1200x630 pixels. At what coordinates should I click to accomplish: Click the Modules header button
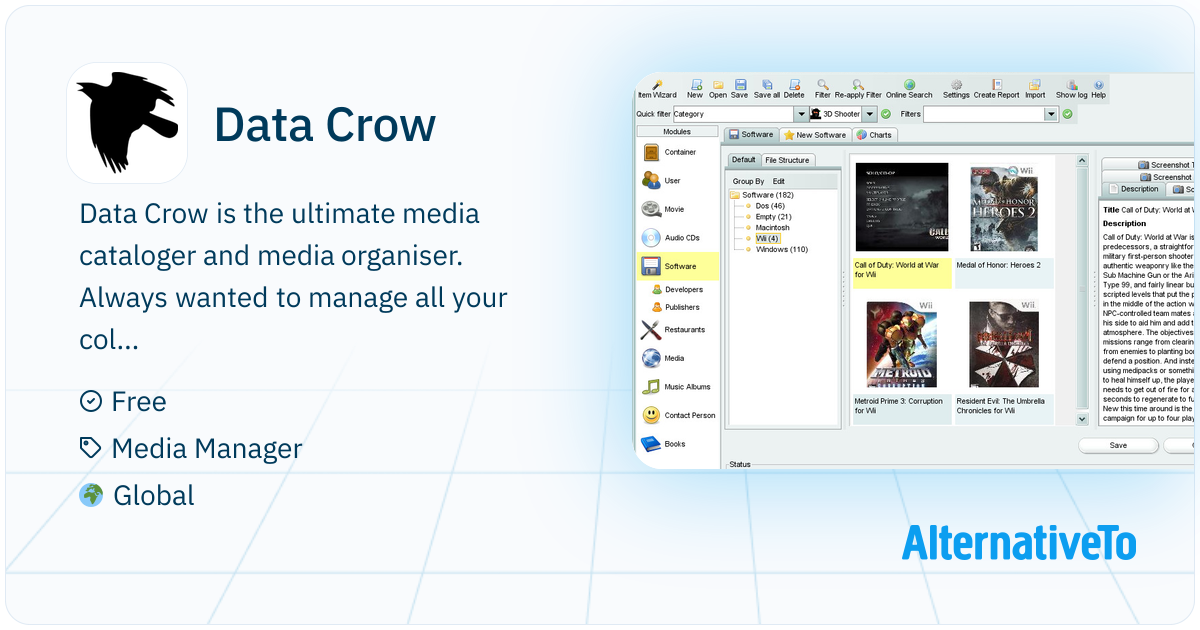point(678,131)
